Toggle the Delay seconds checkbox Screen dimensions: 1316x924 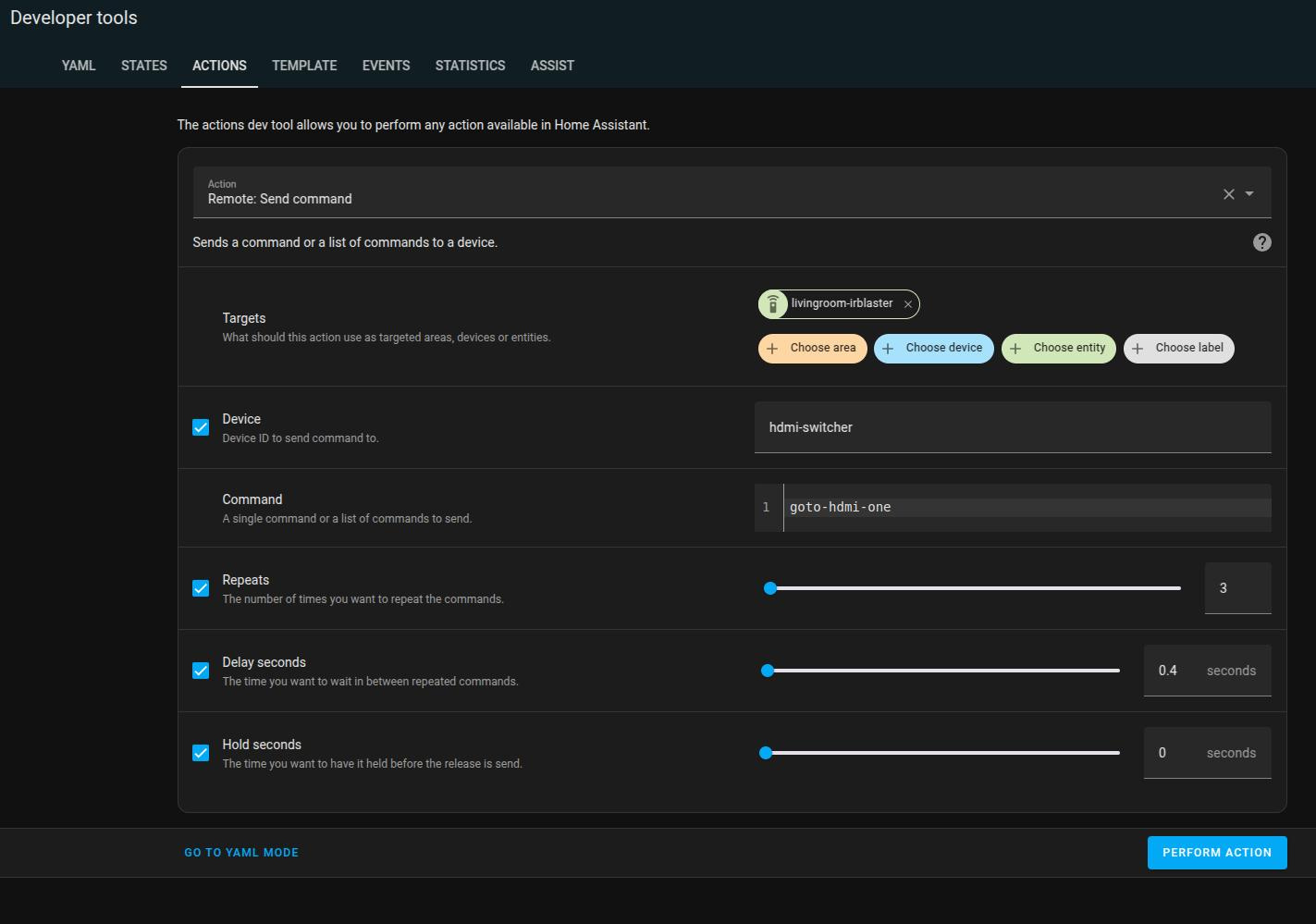201,671
